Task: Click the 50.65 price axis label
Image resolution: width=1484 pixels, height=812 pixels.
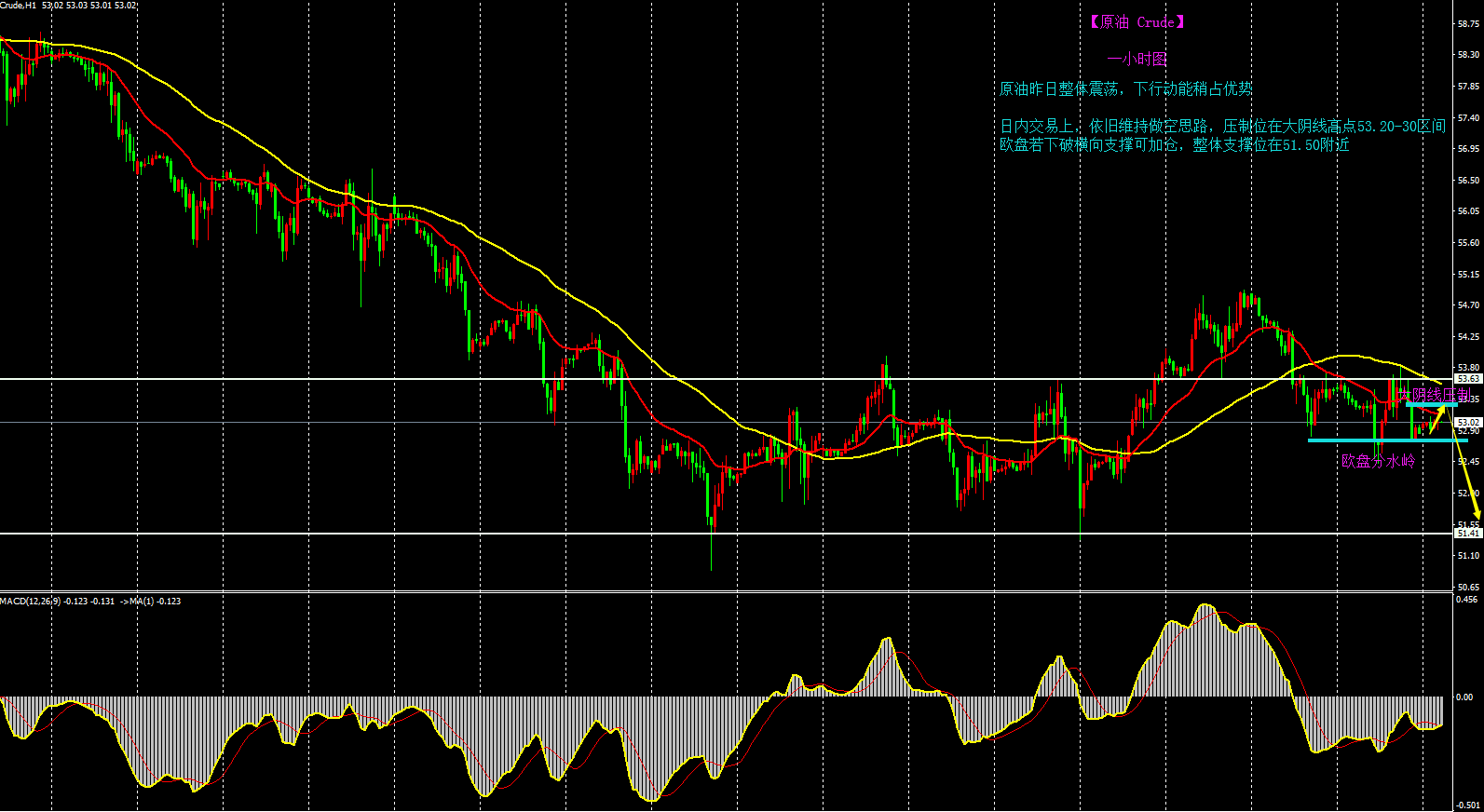Action: (x=1468, y=588)
